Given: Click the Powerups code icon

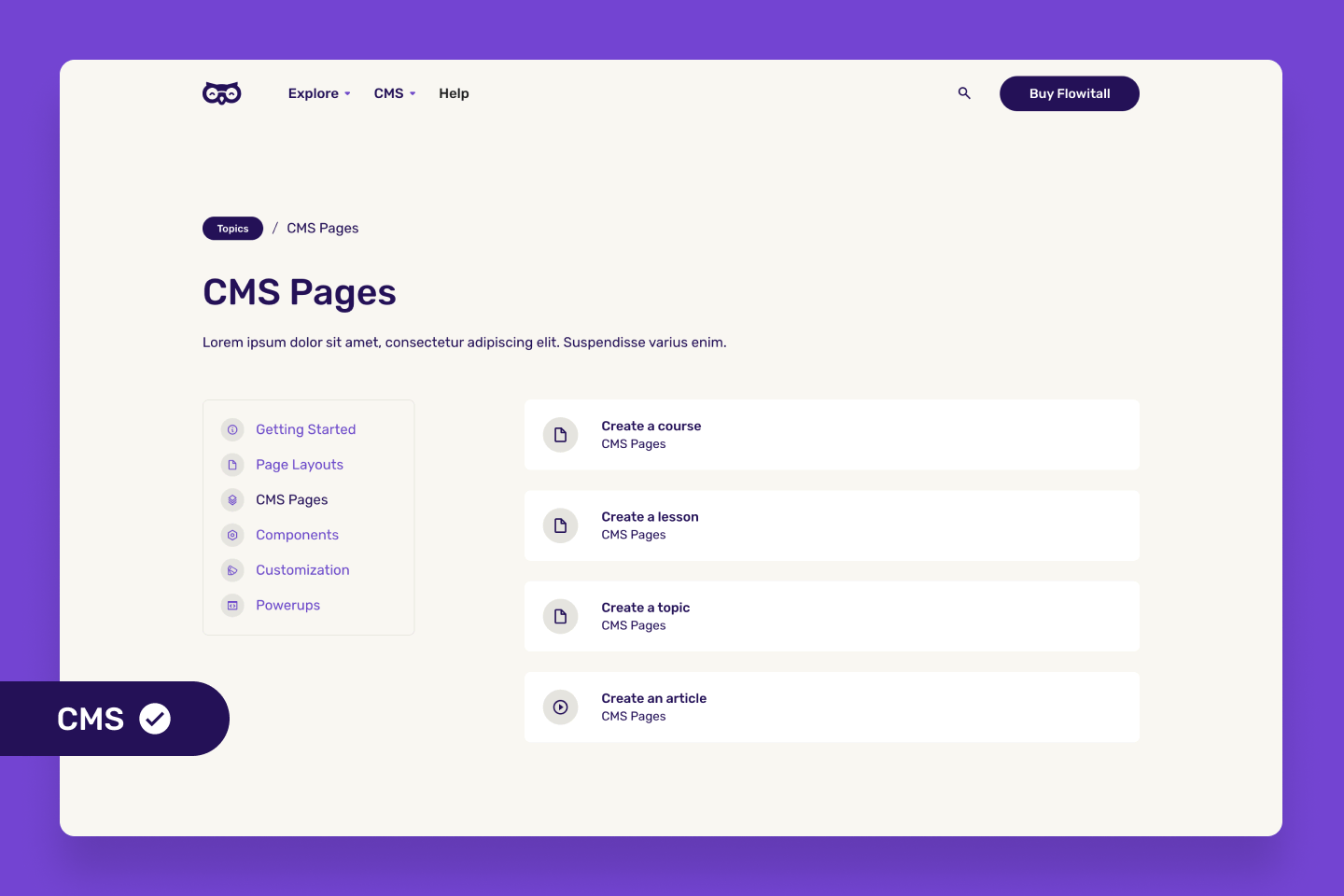Looking at the screenshot, I should coord(232,605).
